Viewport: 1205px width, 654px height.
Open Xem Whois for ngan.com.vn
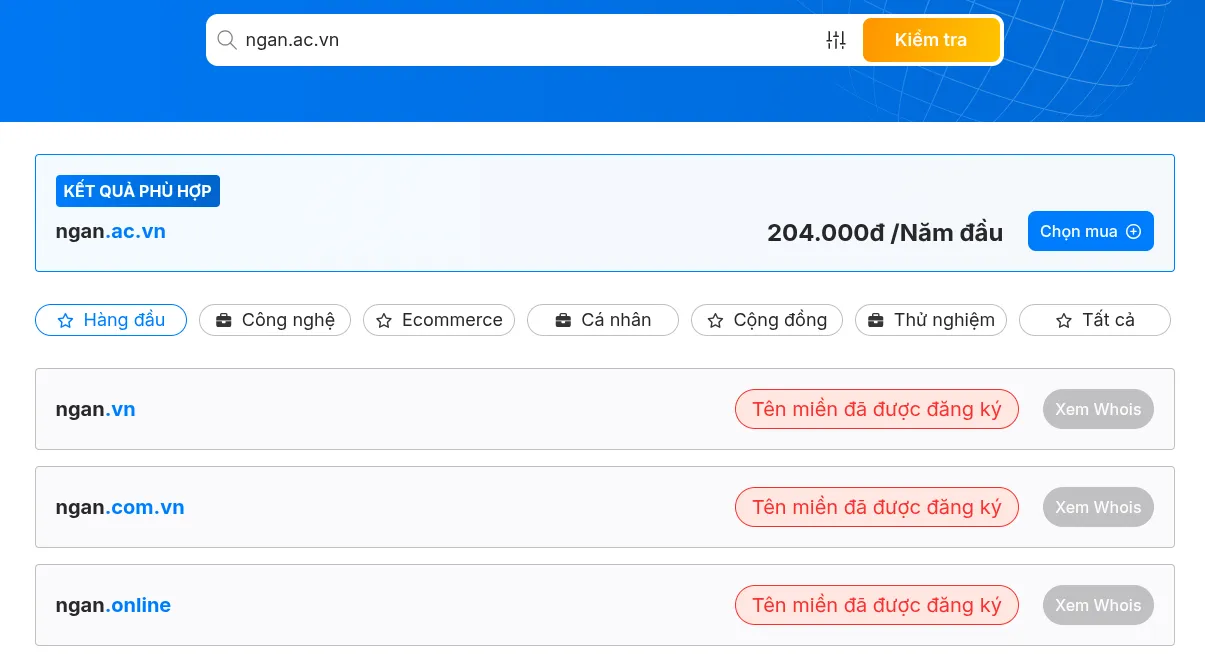click(x=1097, y=507)
